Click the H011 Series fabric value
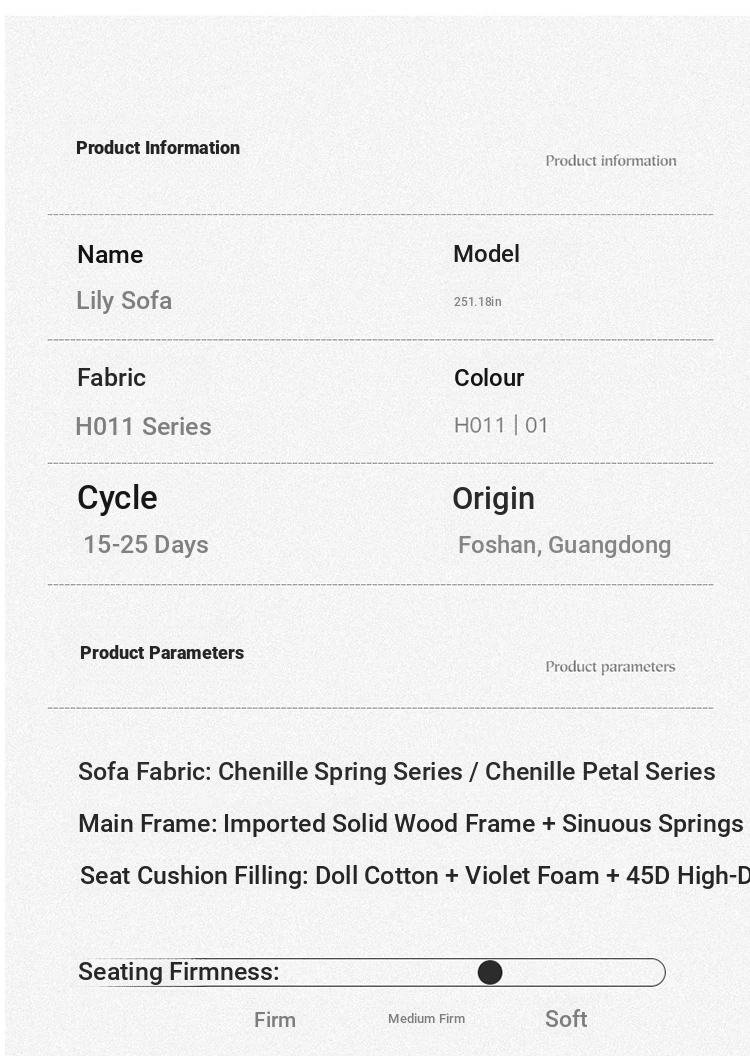This screenshot has width=750, height=1056. pos(143,426)
